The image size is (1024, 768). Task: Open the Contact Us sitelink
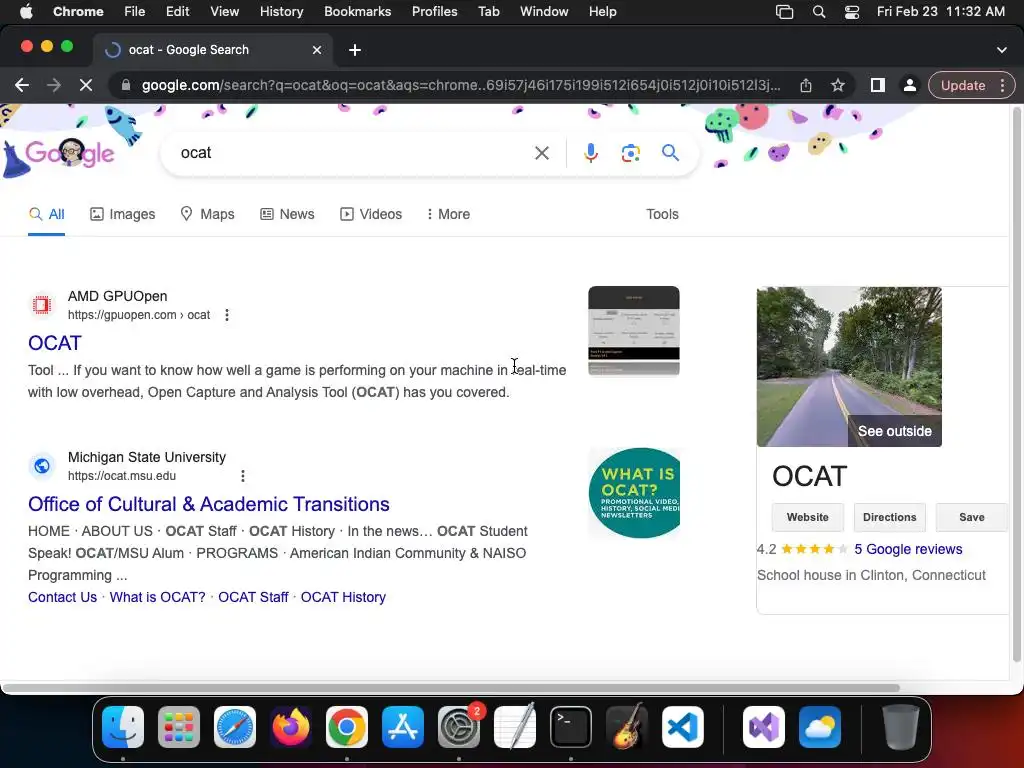[63, 597]
